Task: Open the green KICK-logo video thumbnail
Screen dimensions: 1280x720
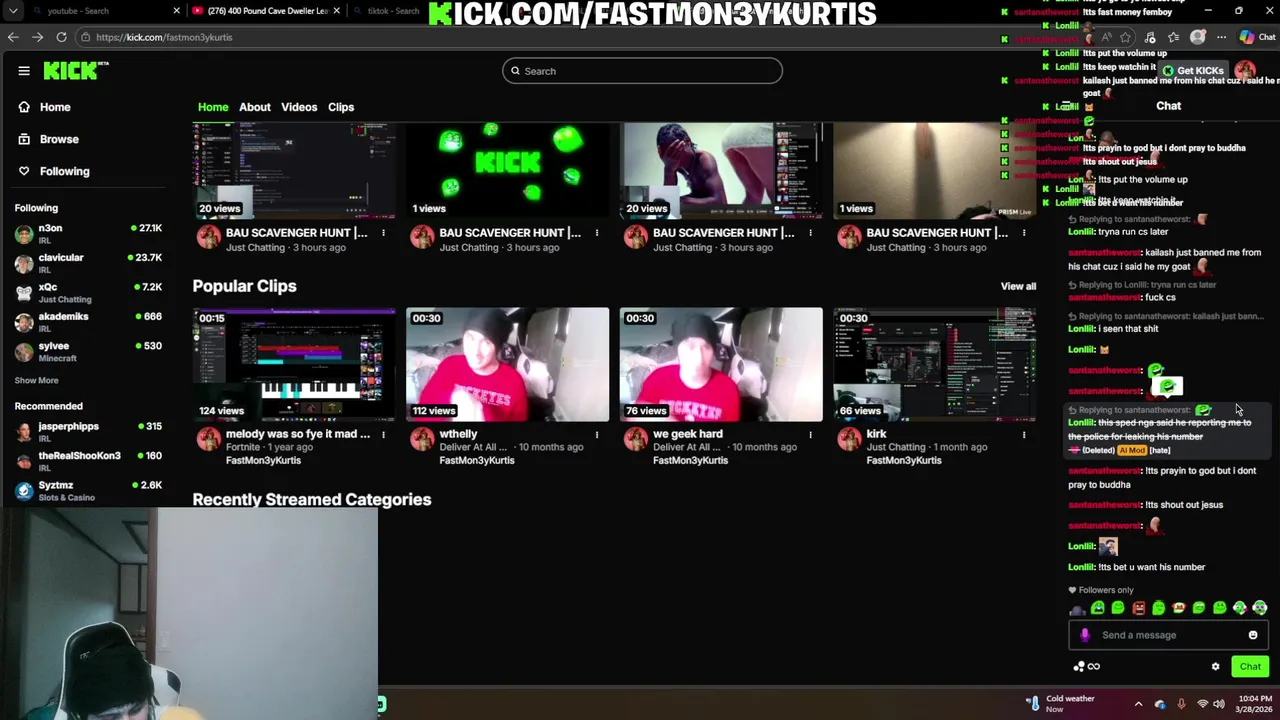Action: click(x=507, y=170)
